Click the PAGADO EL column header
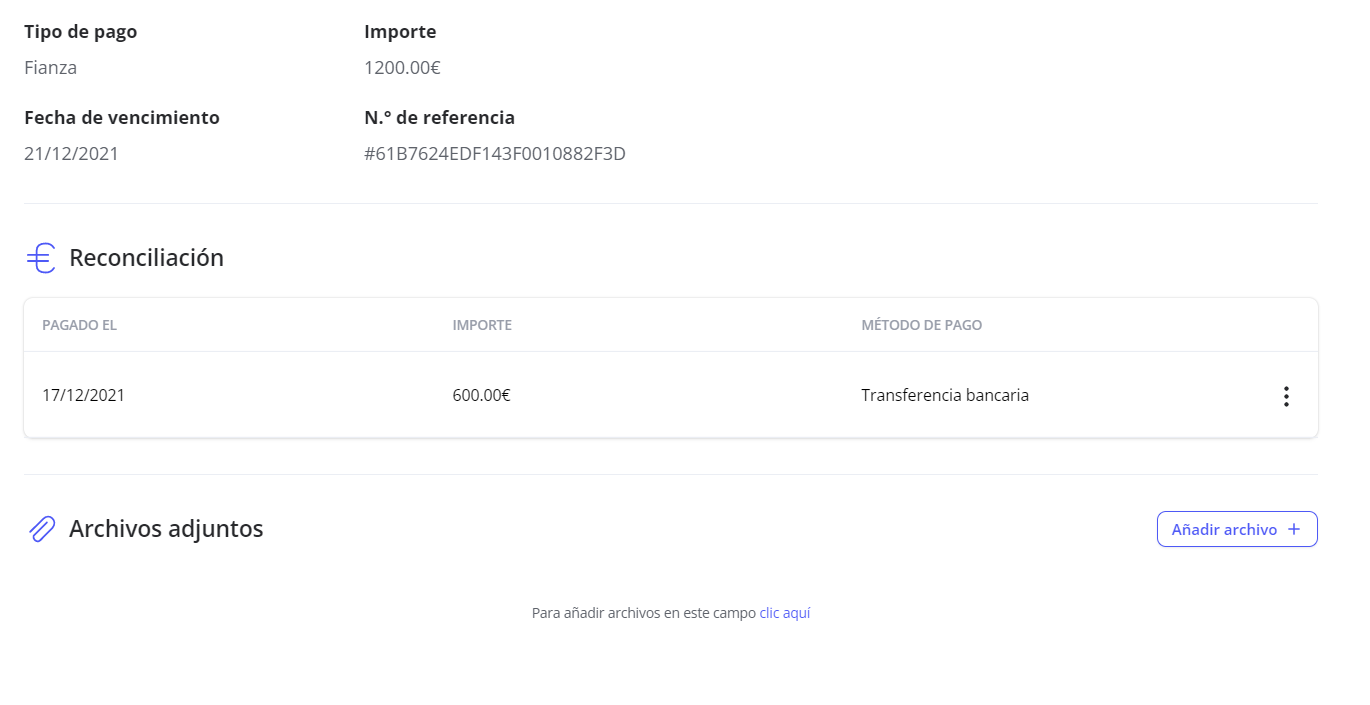 tap(80, 325)
